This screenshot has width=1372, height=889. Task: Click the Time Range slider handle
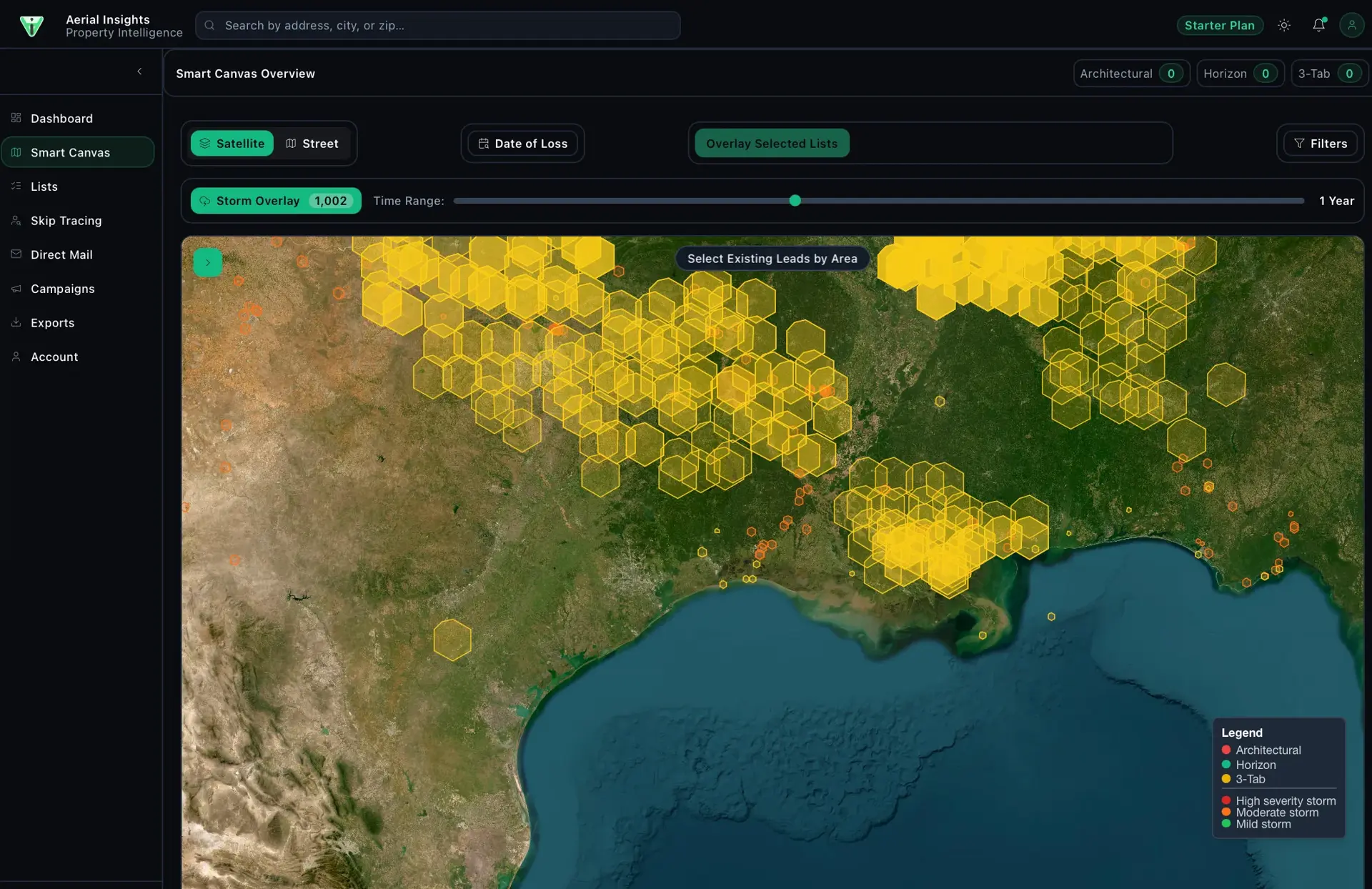[x=795, y=201]
